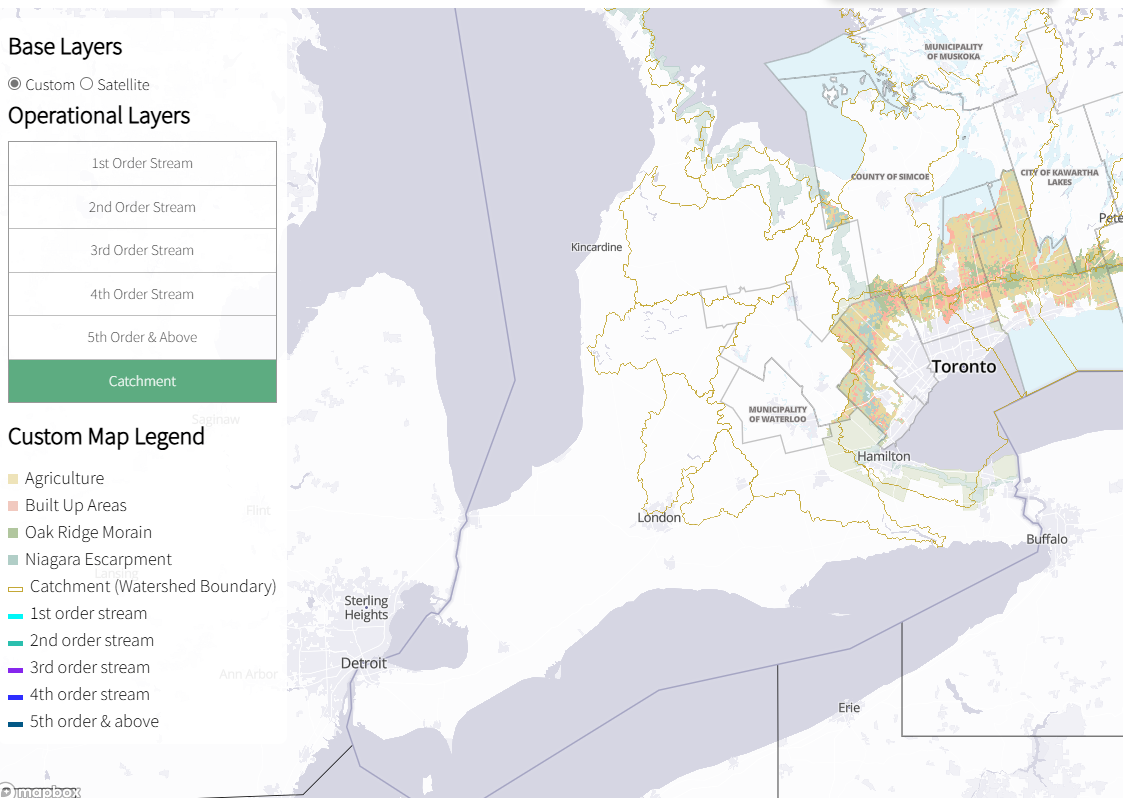
Task: Click the 3rd order stream legend line
Action: 15,670
